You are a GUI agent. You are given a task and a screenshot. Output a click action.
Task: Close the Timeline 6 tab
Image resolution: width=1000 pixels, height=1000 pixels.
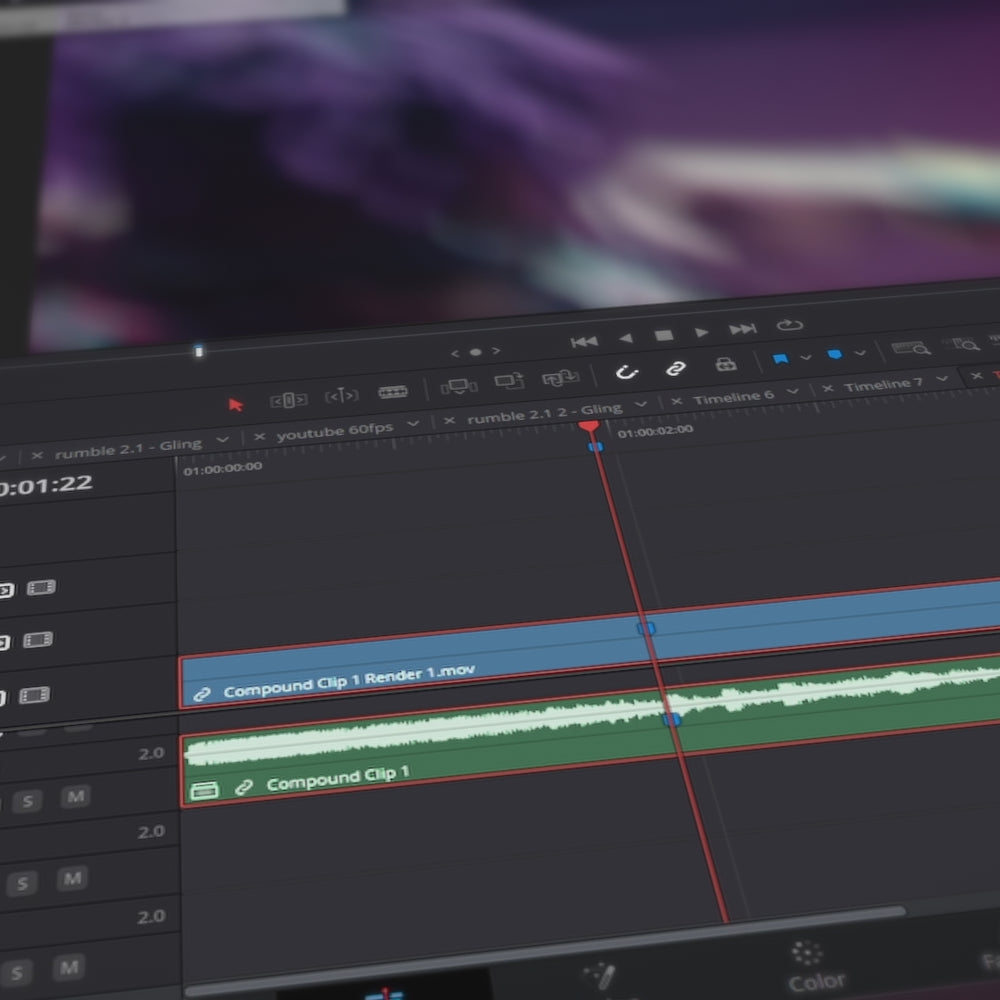point(677,401)
